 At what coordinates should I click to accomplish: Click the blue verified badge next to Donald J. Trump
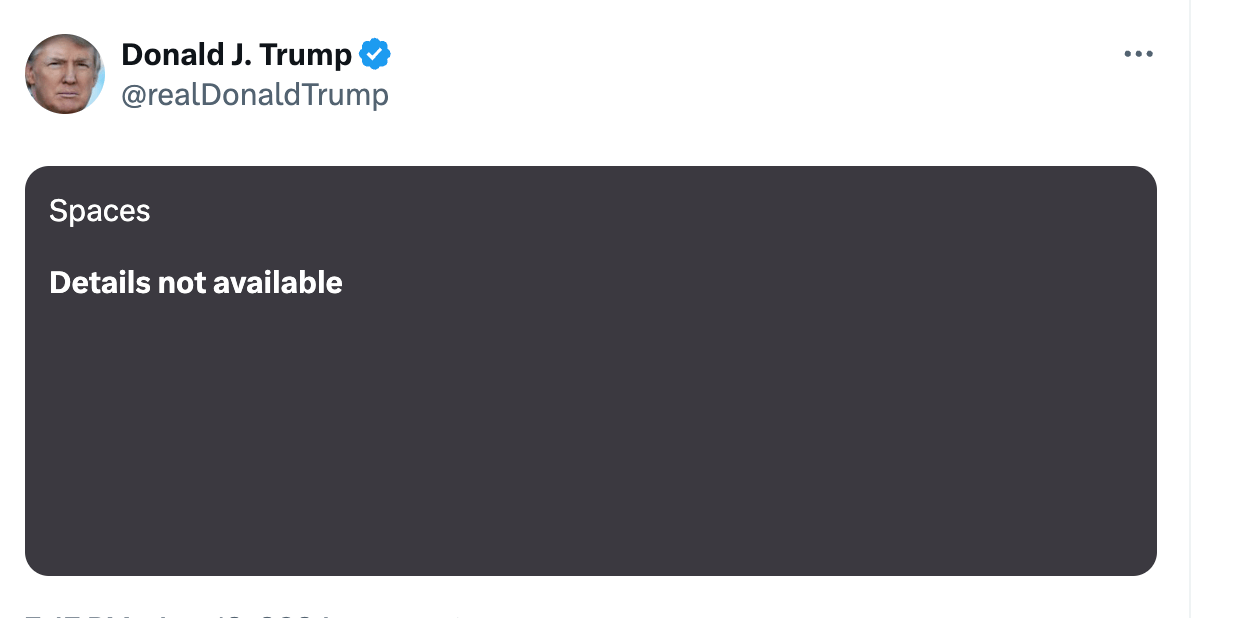point(374,54)
